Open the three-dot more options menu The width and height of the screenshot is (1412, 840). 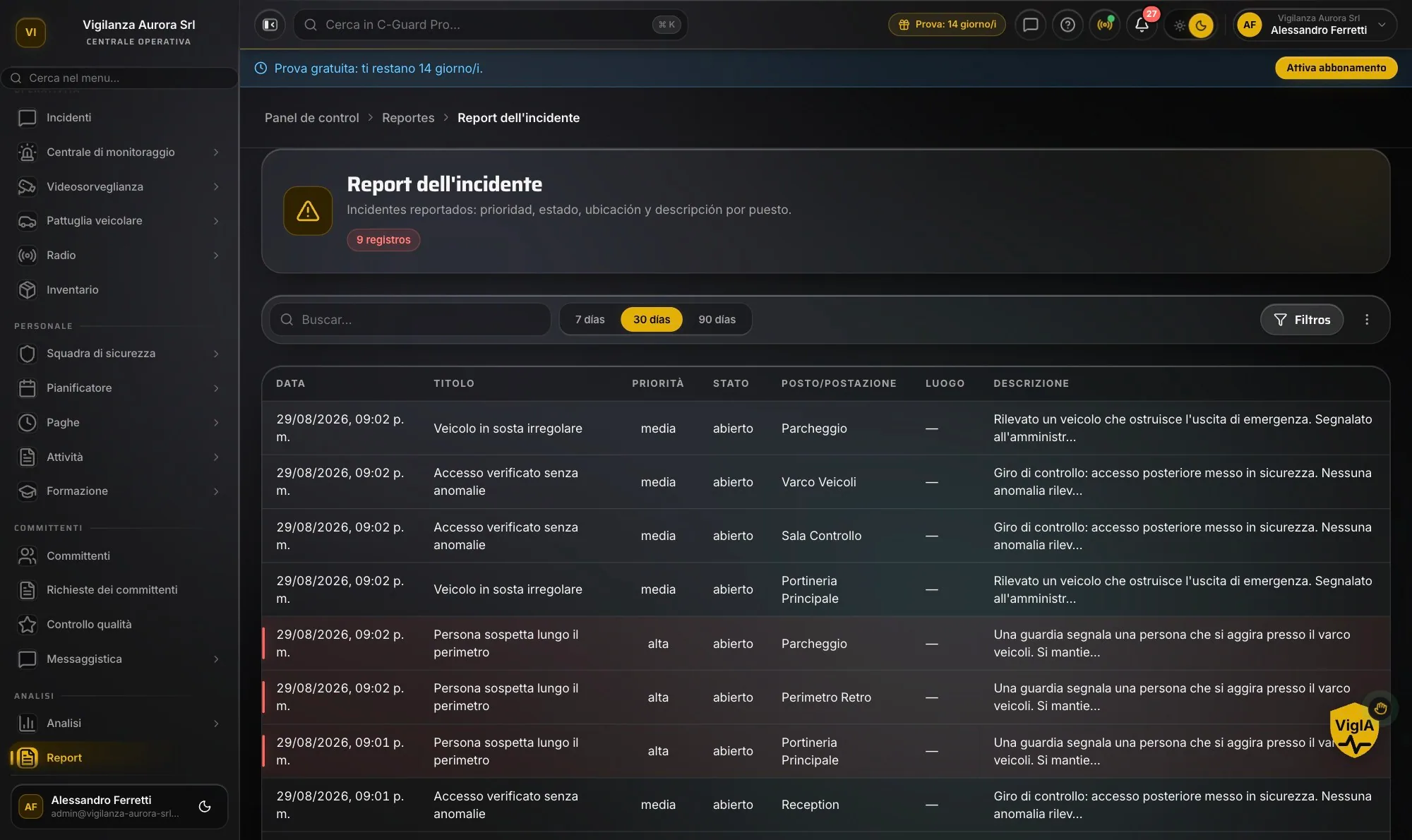(x=1367, y=320)
